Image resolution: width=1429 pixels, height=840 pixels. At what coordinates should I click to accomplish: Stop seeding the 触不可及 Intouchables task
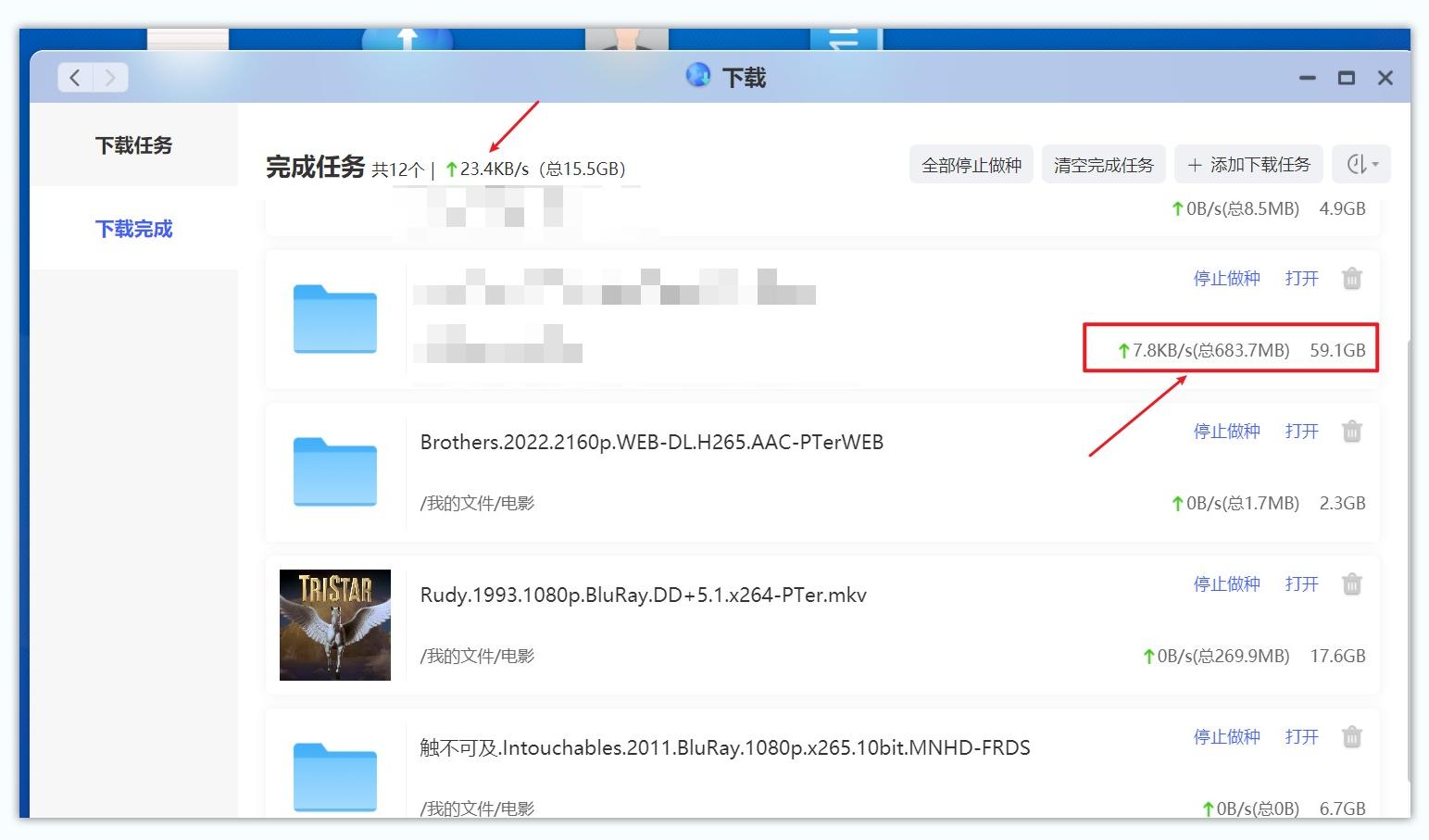[1226, 736]
